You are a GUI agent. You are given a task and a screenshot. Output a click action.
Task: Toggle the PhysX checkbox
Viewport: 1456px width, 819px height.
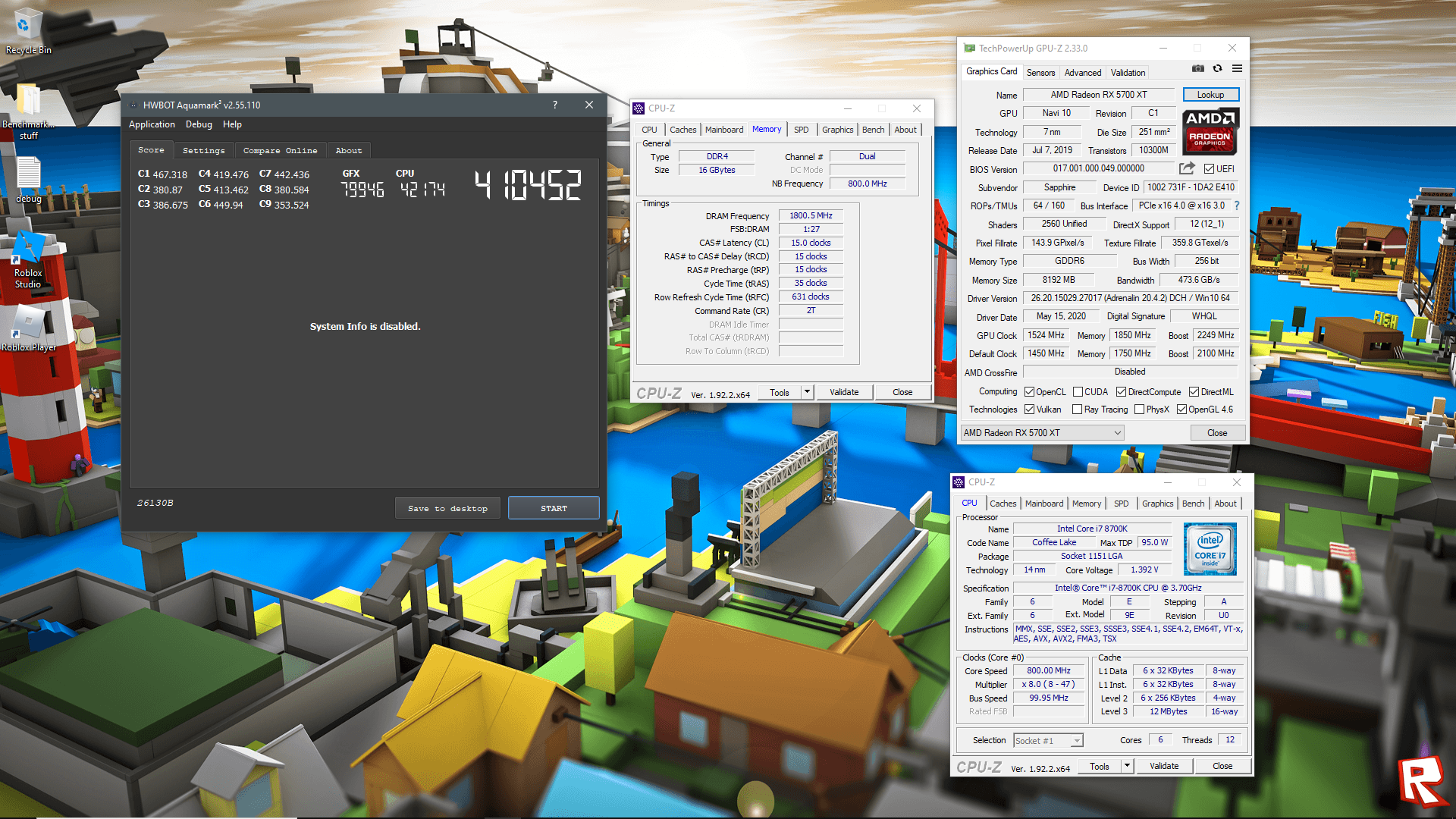point(1139,409)
